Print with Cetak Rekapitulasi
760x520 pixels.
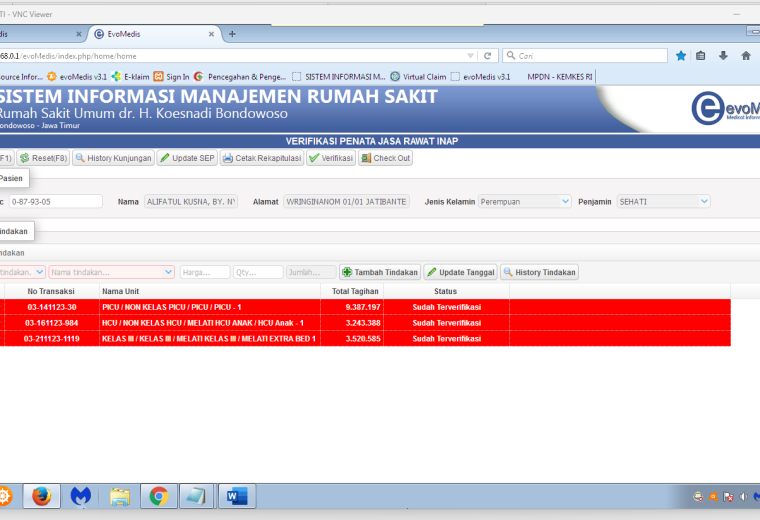point(262,158)
